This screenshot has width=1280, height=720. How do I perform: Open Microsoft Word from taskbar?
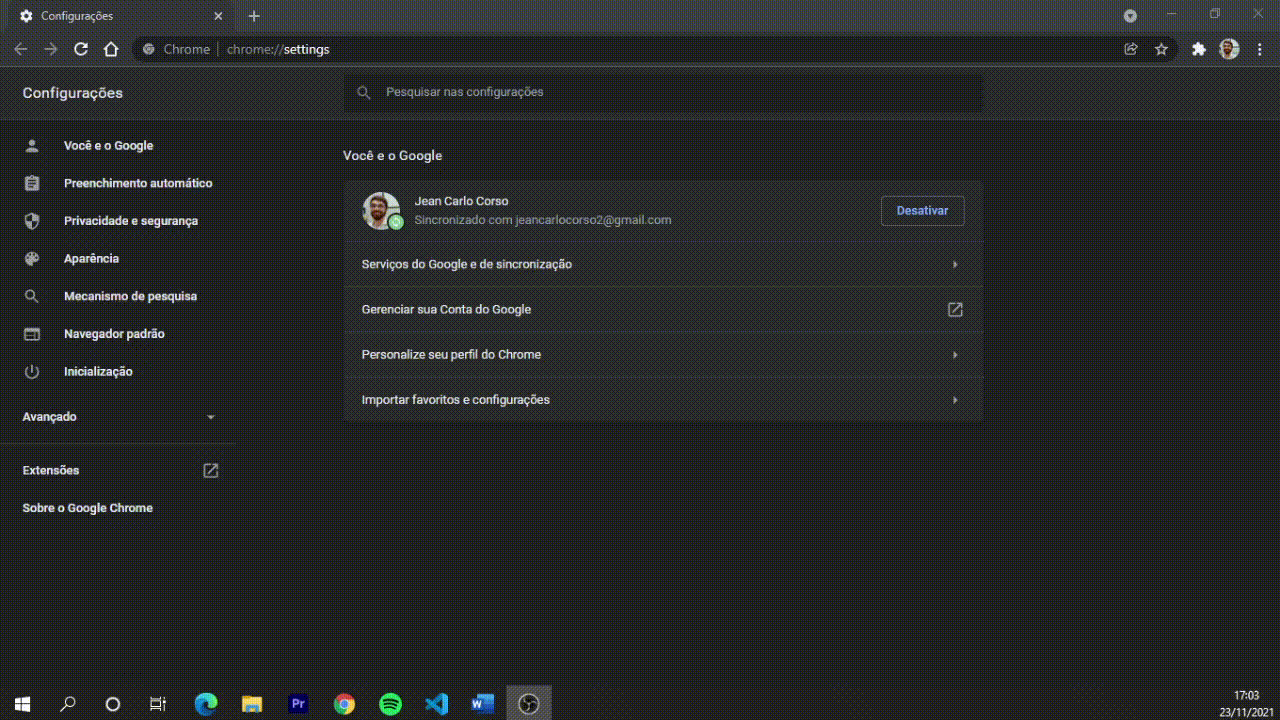coord(483,704)
